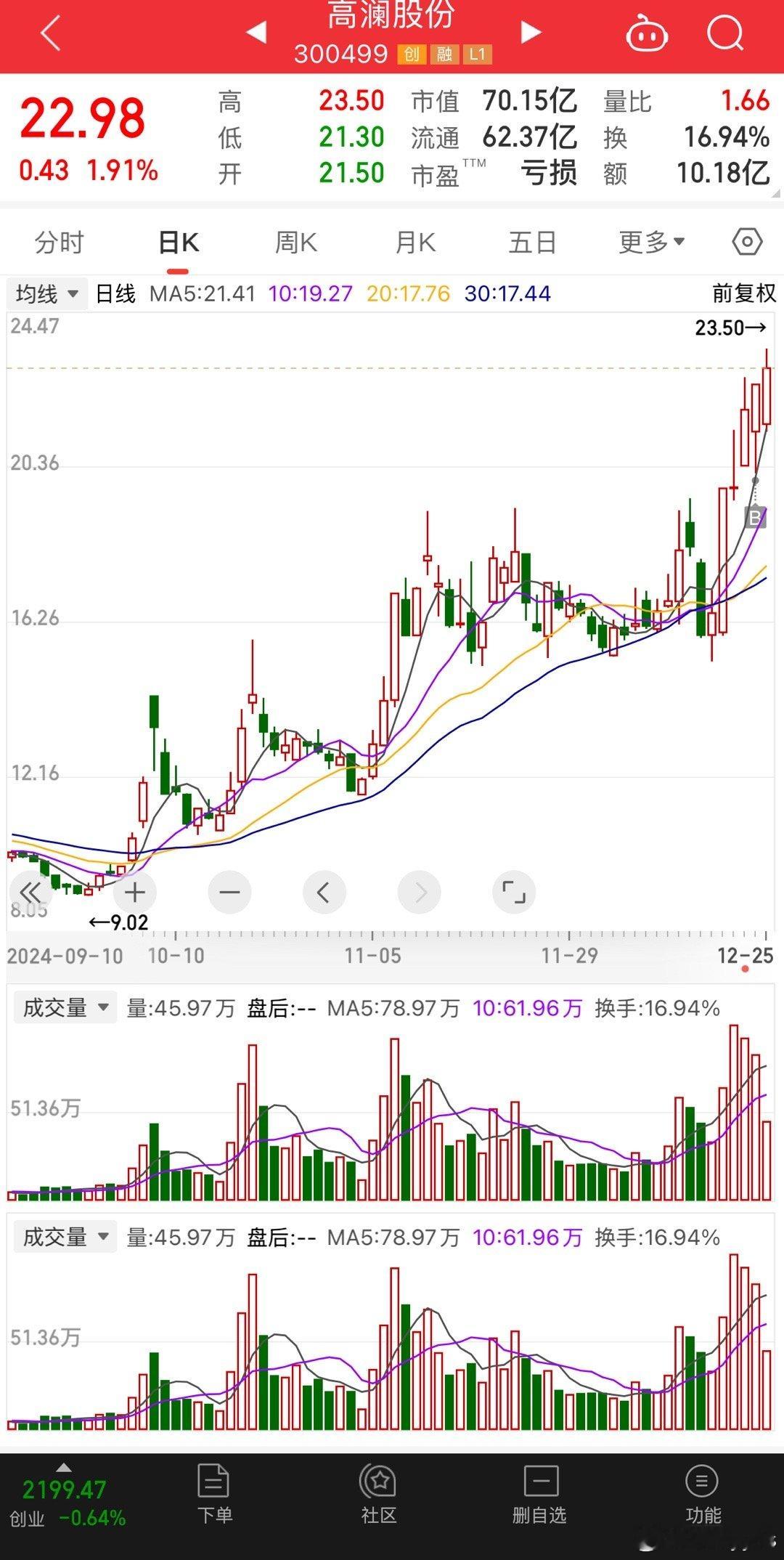Open 社区 community icon

click(x=378, y=1495)
